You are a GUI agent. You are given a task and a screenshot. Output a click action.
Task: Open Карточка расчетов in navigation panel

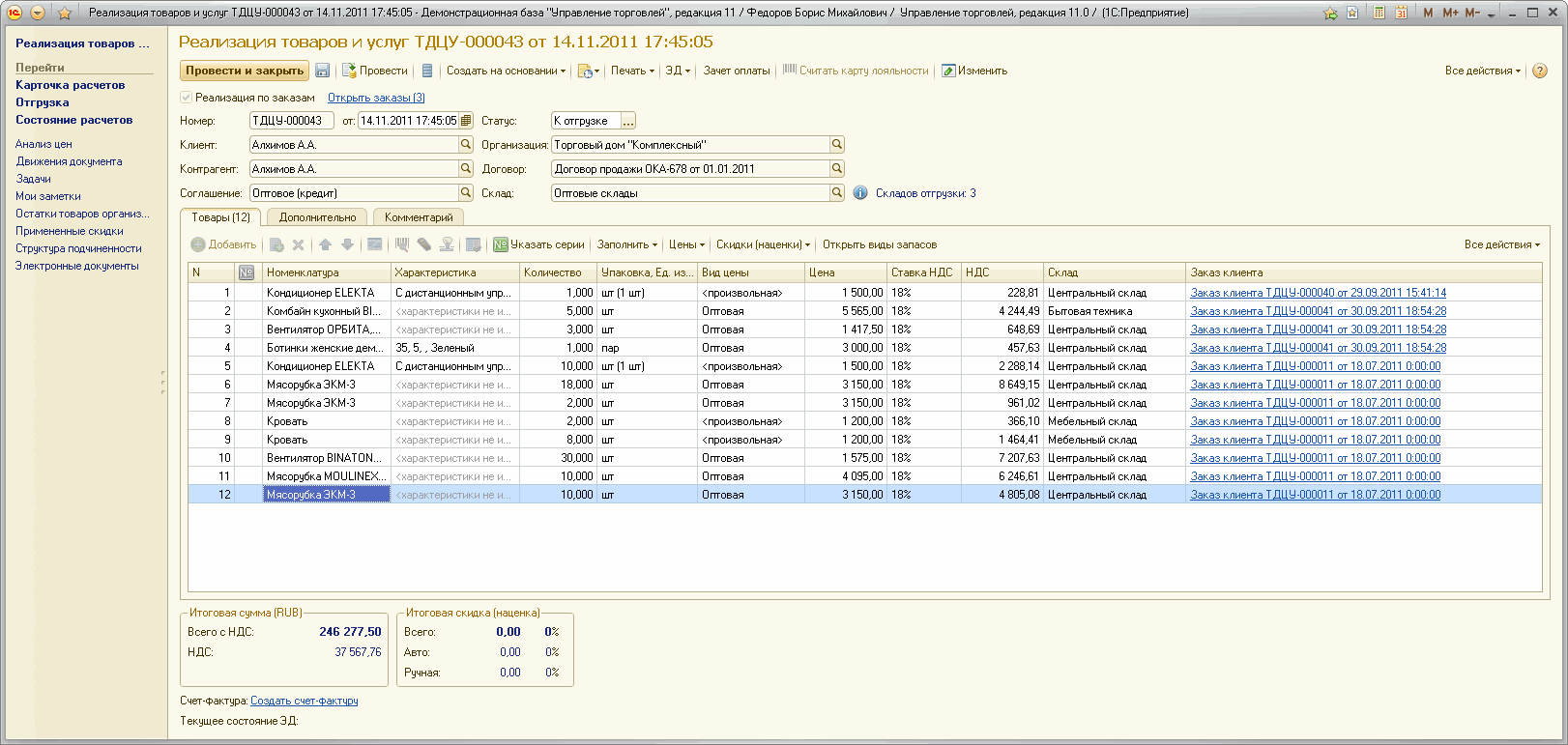click(70, 85)
